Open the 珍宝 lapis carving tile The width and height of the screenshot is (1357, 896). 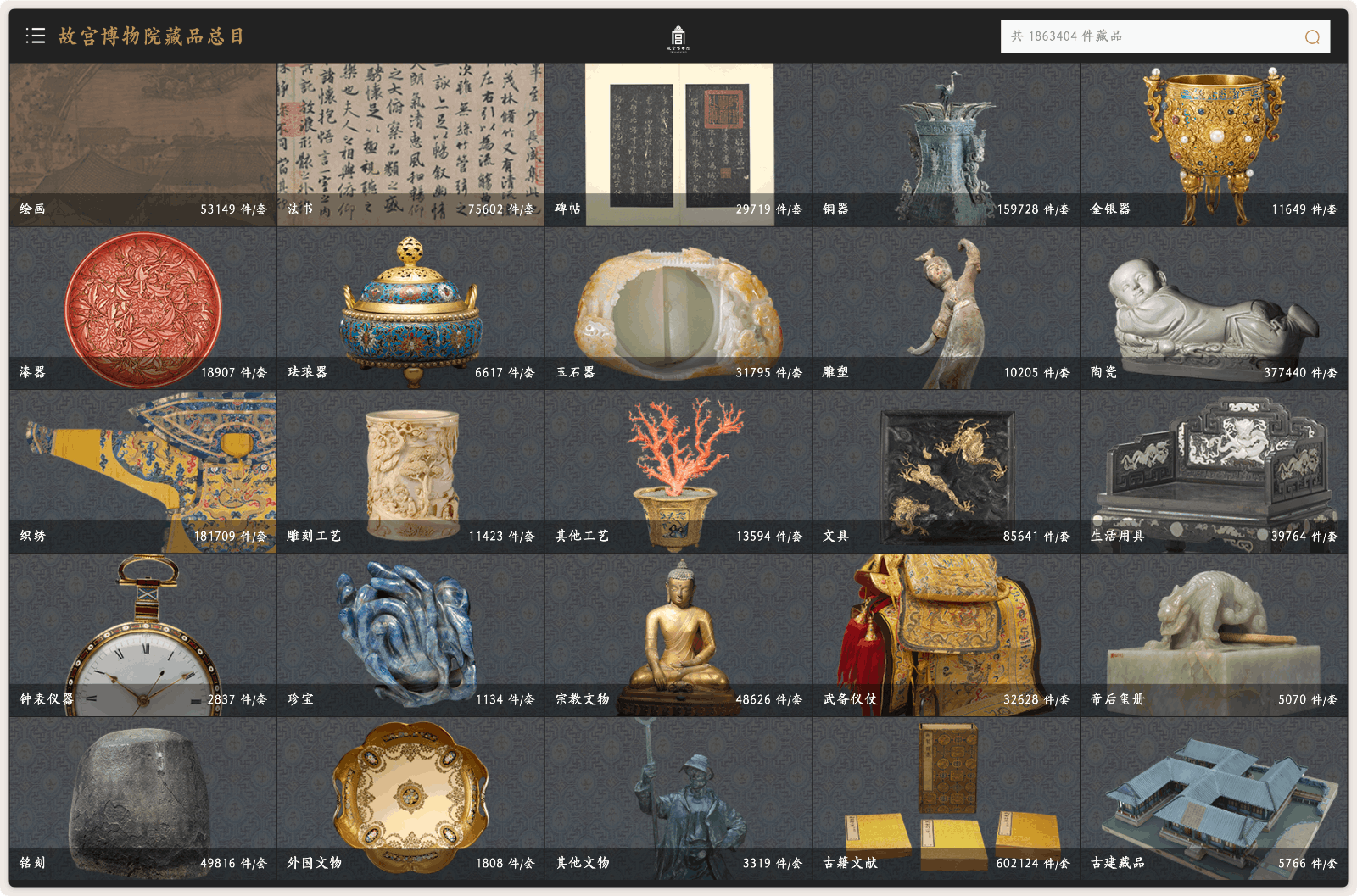(x=410, y=636)
